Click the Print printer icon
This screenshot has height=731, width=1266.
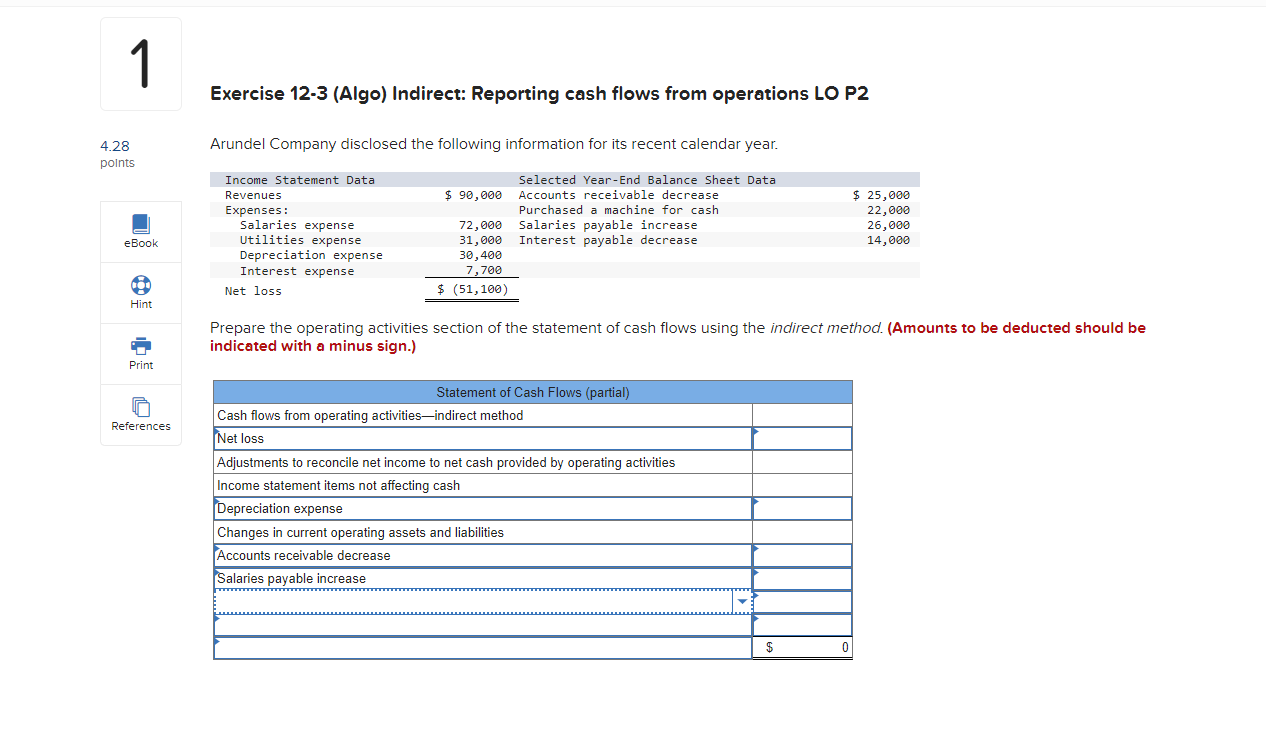tap(141, 345)
